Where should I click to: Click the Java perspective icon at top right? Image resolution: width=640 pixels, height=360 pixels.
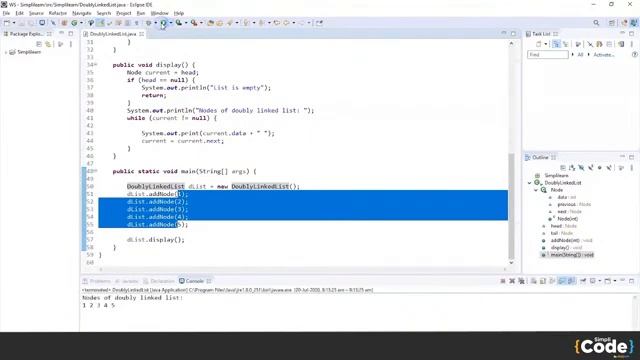[x=634, y=23]
